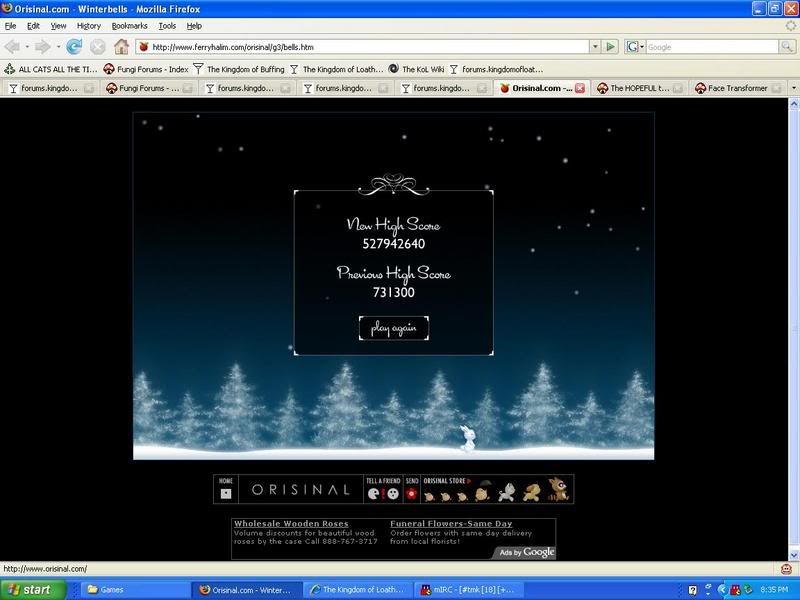Image resolution: width=800 pixels, height=600 pixels.
Task: Open the list-all-tabs dropdown arrow
Action: (x=793, y=88)
